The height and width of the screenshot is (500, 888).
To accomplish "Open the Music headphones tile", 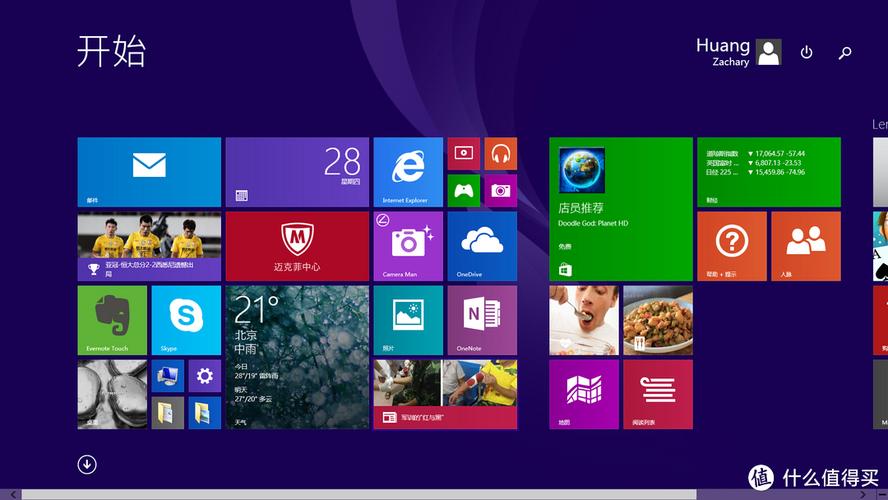I will (x=501, y=153).
